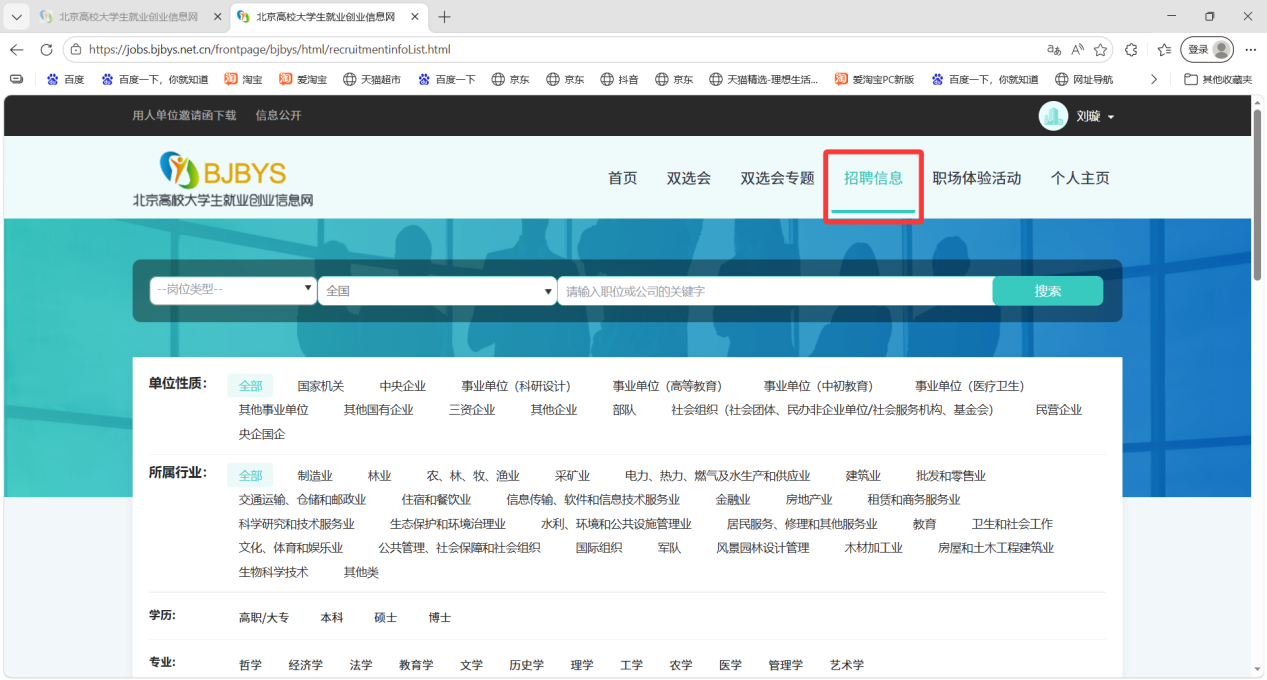1267x680 pixels.
Task: Open browser settings three-dot menu
Action: (1250, 49)
